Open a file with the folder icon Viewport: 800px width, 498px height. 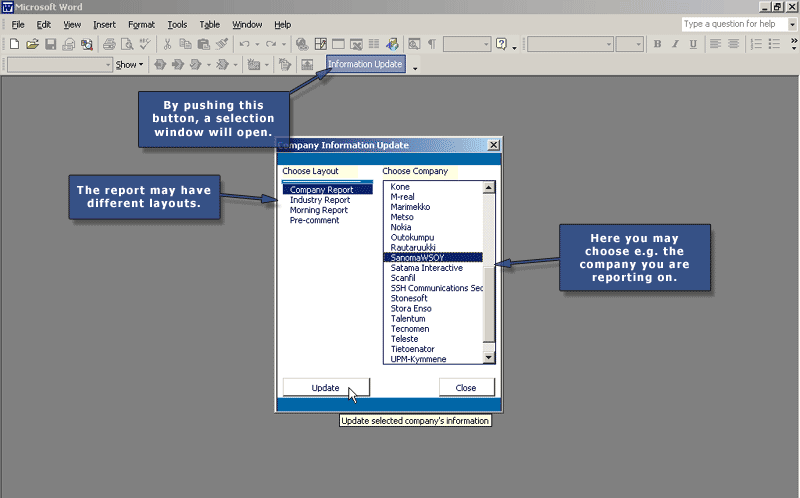(32, 44)
